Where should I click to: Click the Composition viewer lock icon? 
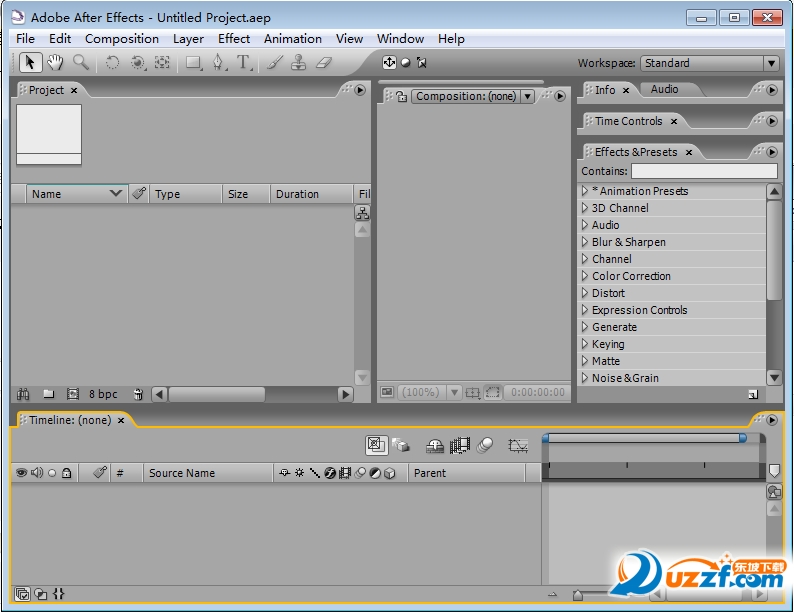click(x=401, y=96)
